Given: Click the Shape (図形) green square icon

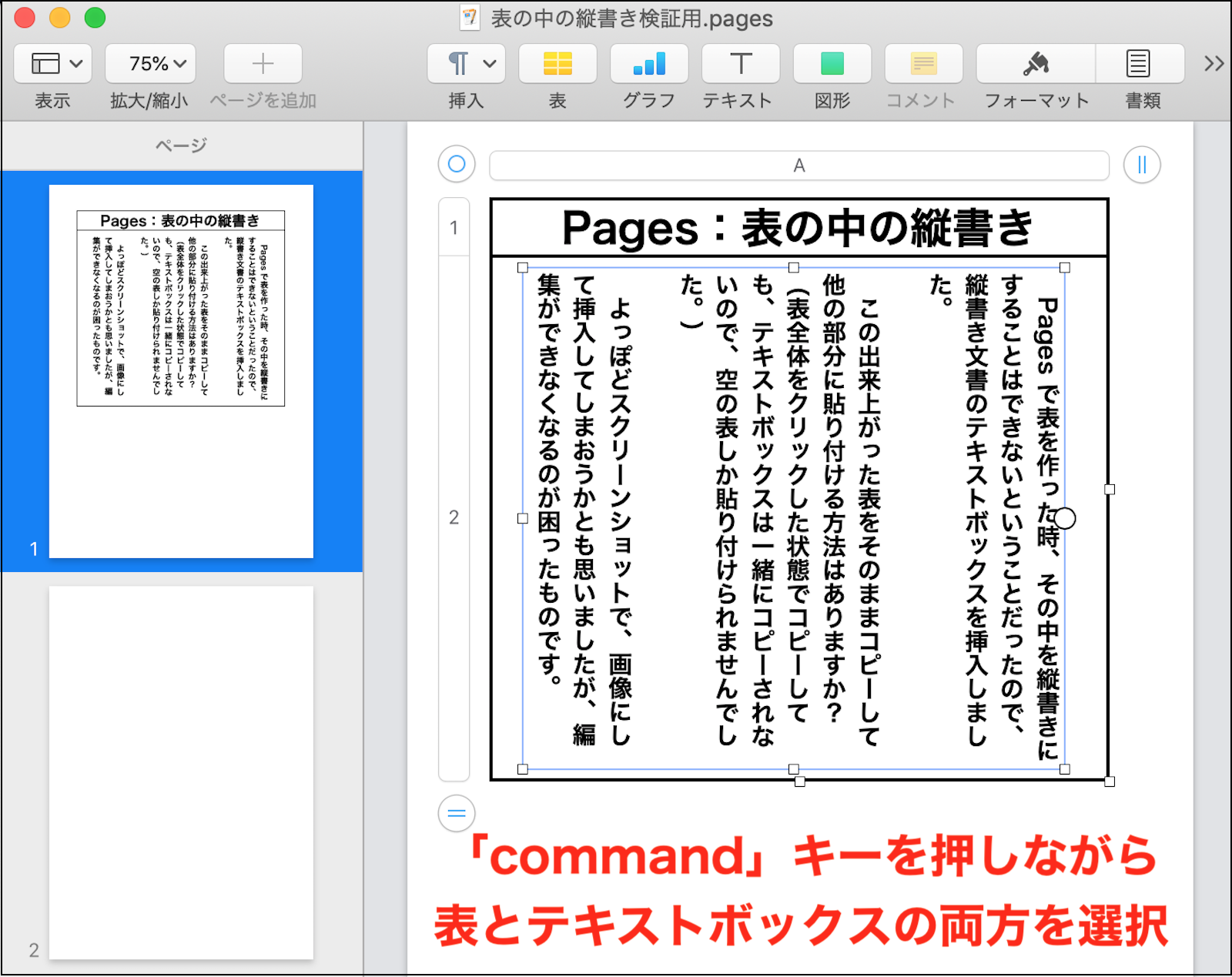Looking at the screenshot, I should pos(832,64).
